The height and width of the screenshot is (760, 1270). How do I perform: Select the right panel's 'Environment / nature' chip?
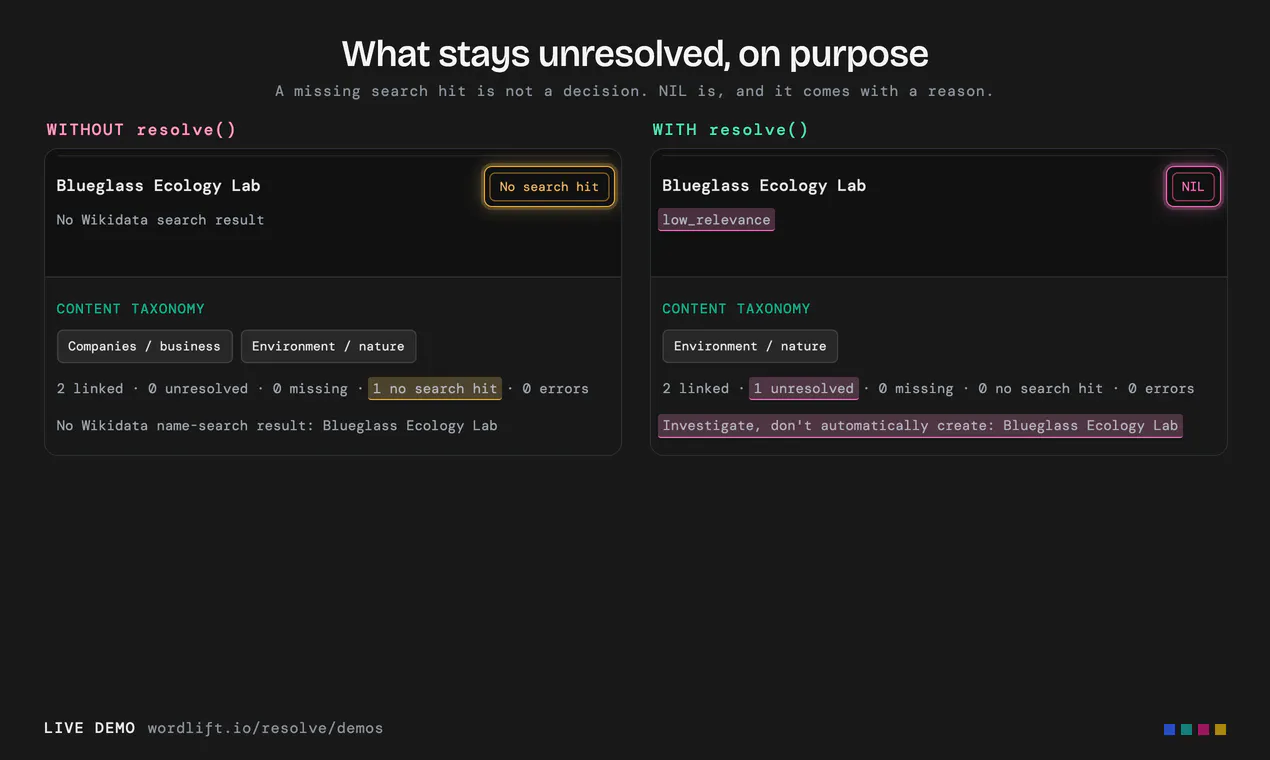750,346
